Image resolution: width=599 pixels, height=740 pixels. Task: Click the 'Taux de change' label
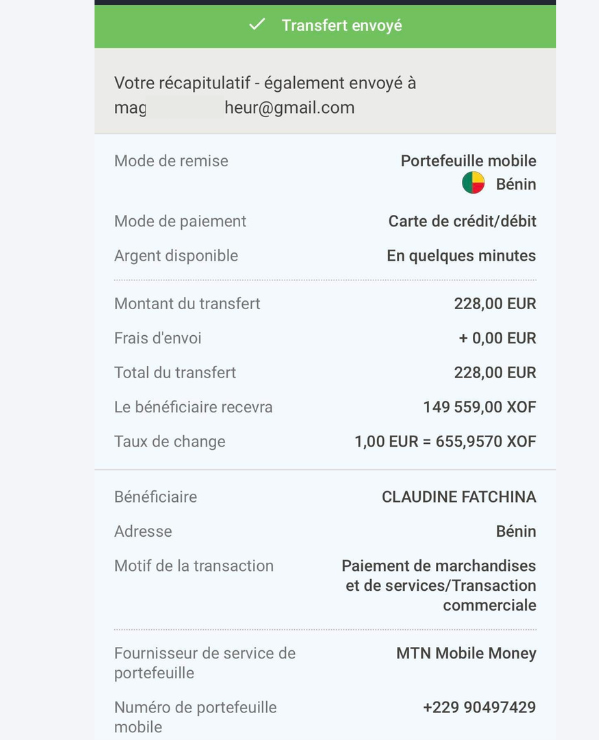click(x=170, y=442)
